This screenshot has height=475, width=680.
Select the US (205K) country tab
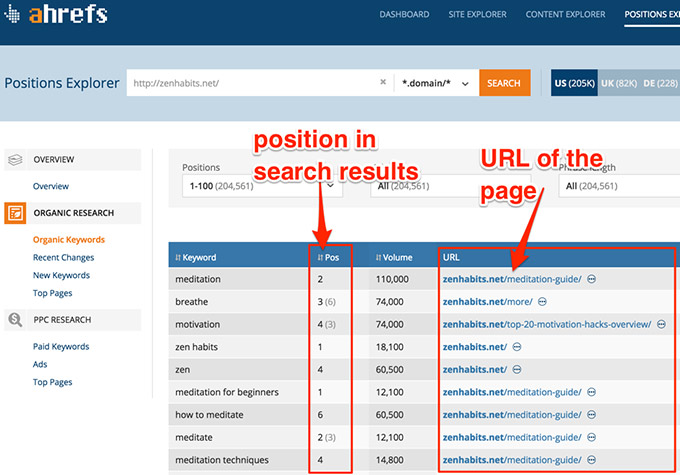574,83
